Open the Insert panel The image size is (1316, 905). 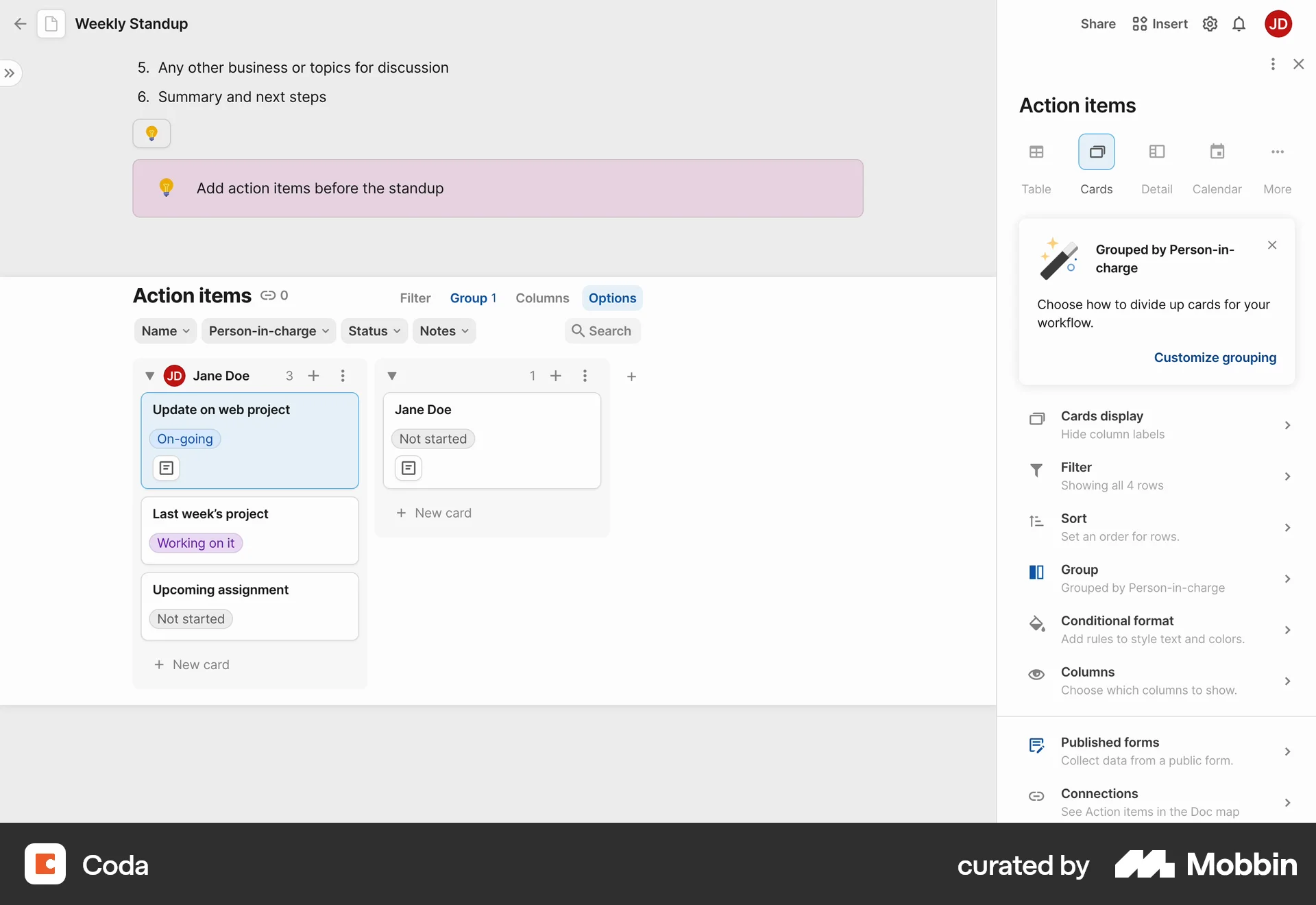pos(1159,23)
